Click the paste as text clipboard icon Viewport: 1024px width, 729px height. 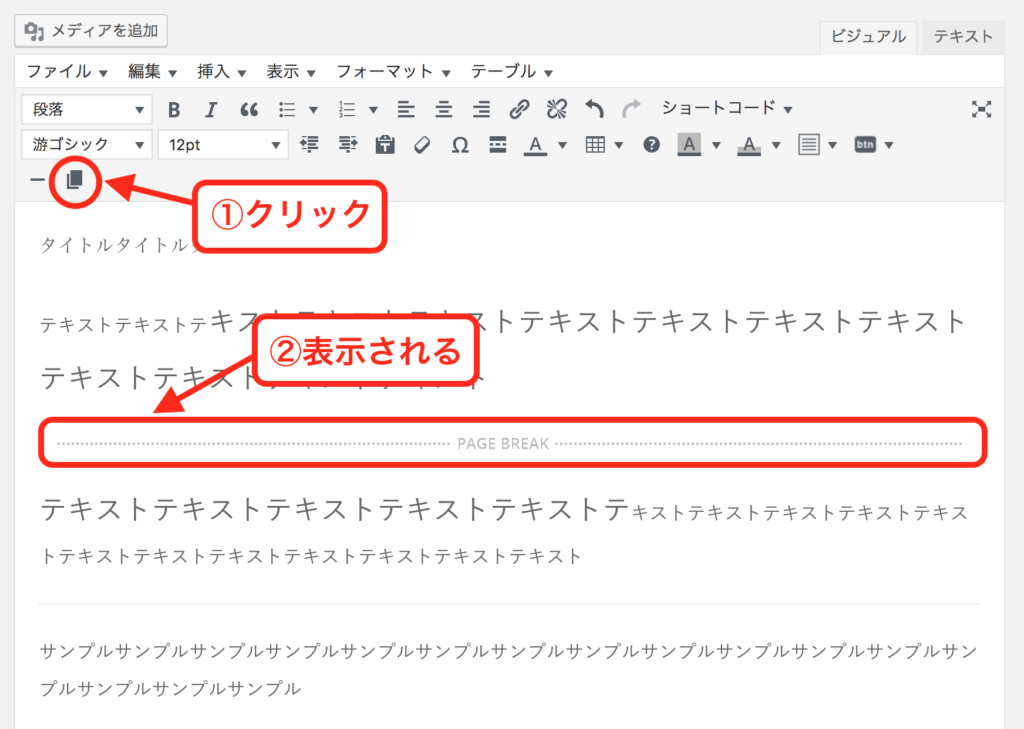click(384, 145)
